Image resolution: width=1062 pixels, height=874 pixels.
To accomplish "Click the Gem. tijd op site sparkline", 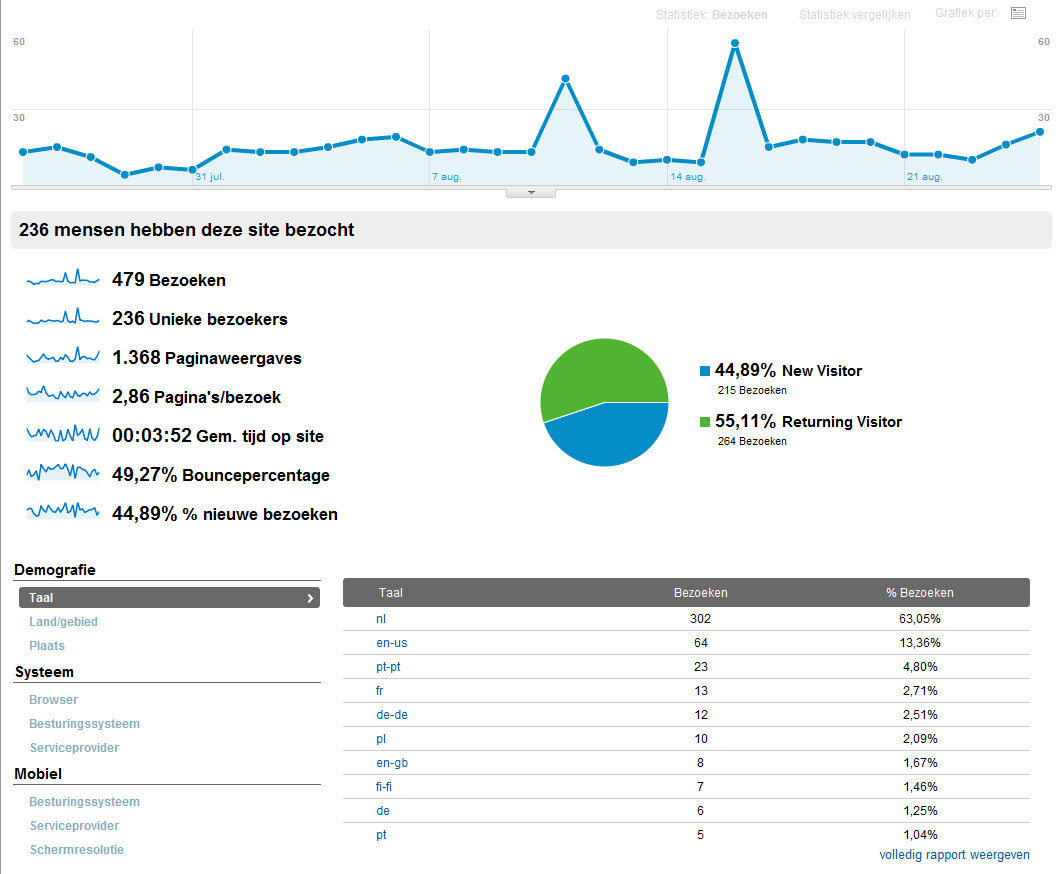I will [x=63, y=433].
